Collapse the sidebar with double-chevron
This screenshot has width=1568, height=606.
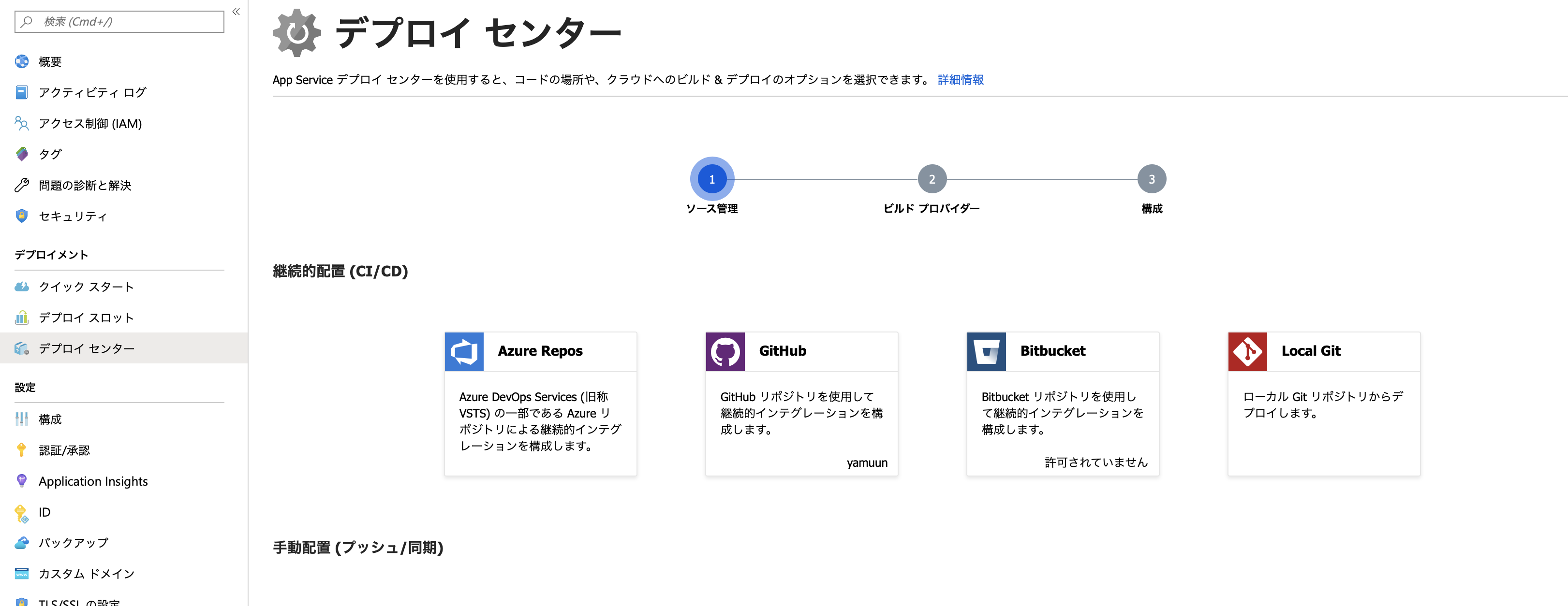[x=236, y=12]
